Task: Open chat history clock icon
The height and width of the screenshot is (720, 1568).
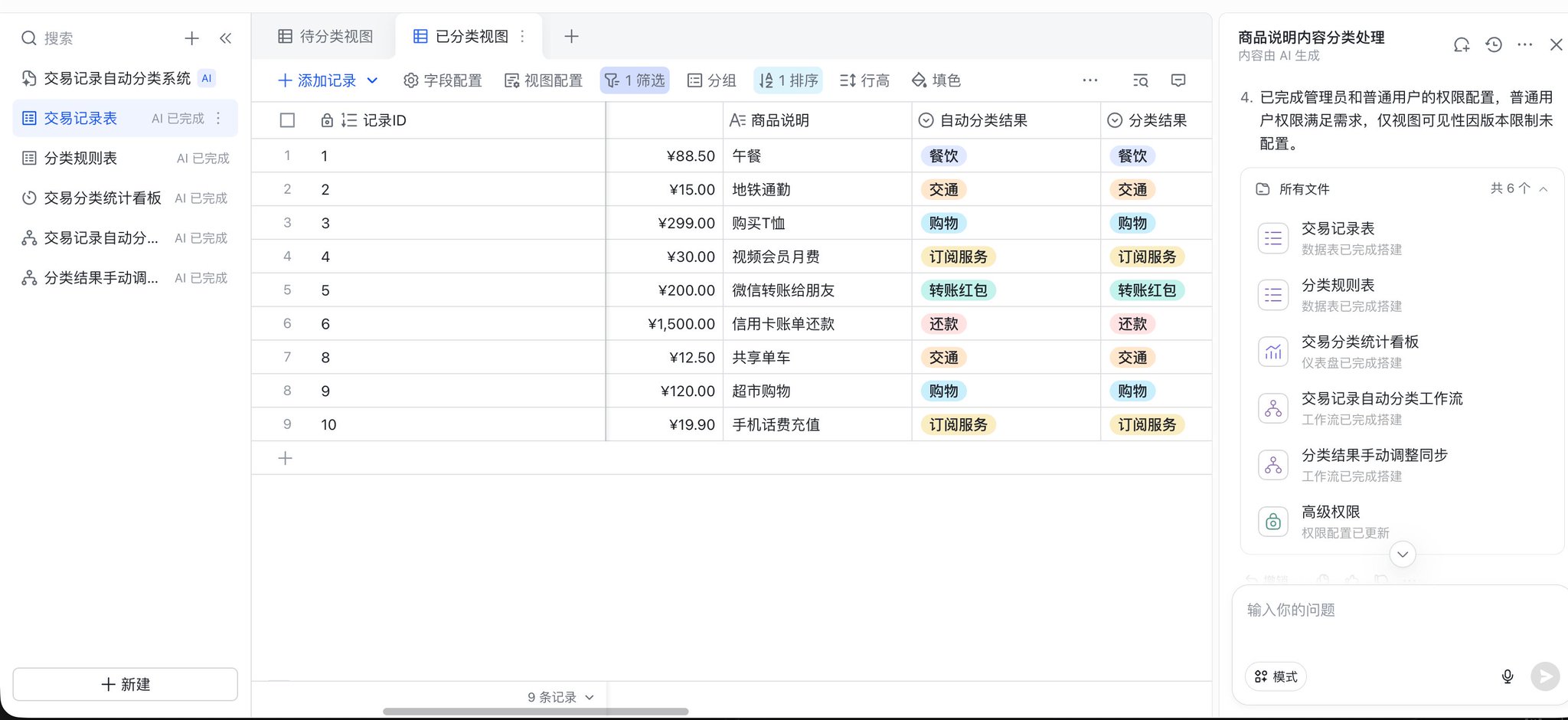Action: pos(1493,44)
